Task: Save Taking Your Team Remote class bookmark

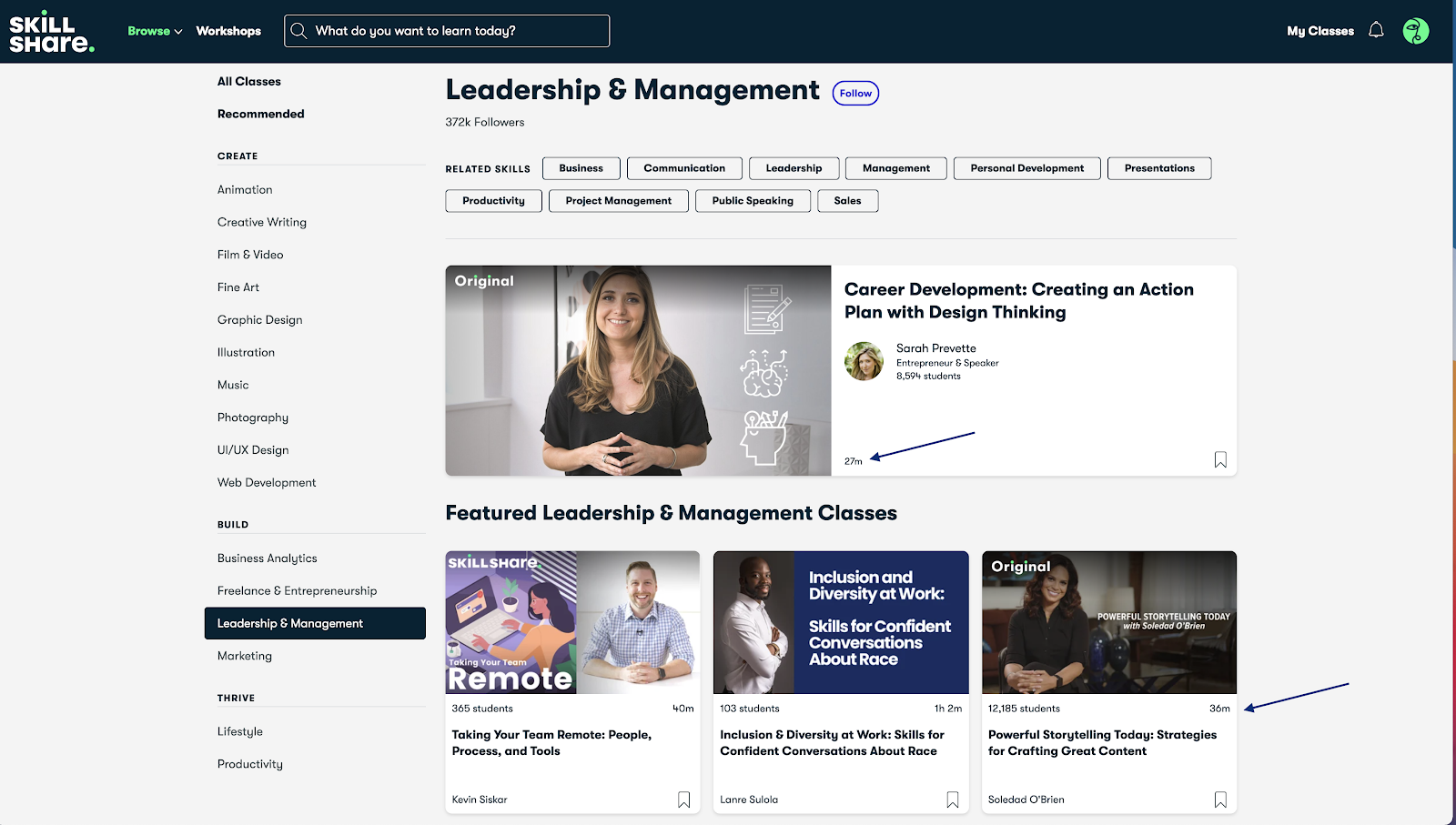Action: pos(683,800)
